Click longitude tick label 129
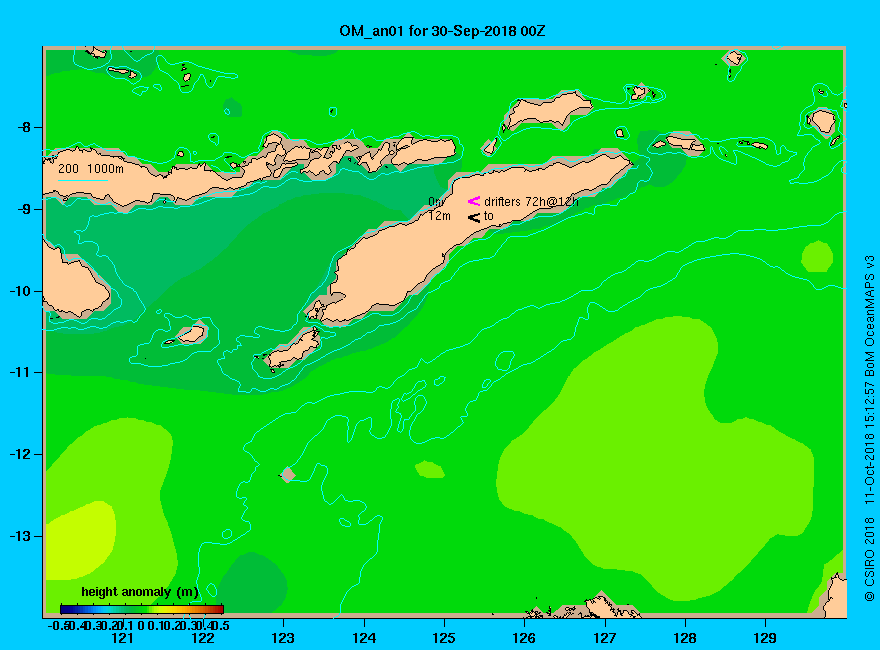The height and width of the screenshot is (650, 880). 765,638
